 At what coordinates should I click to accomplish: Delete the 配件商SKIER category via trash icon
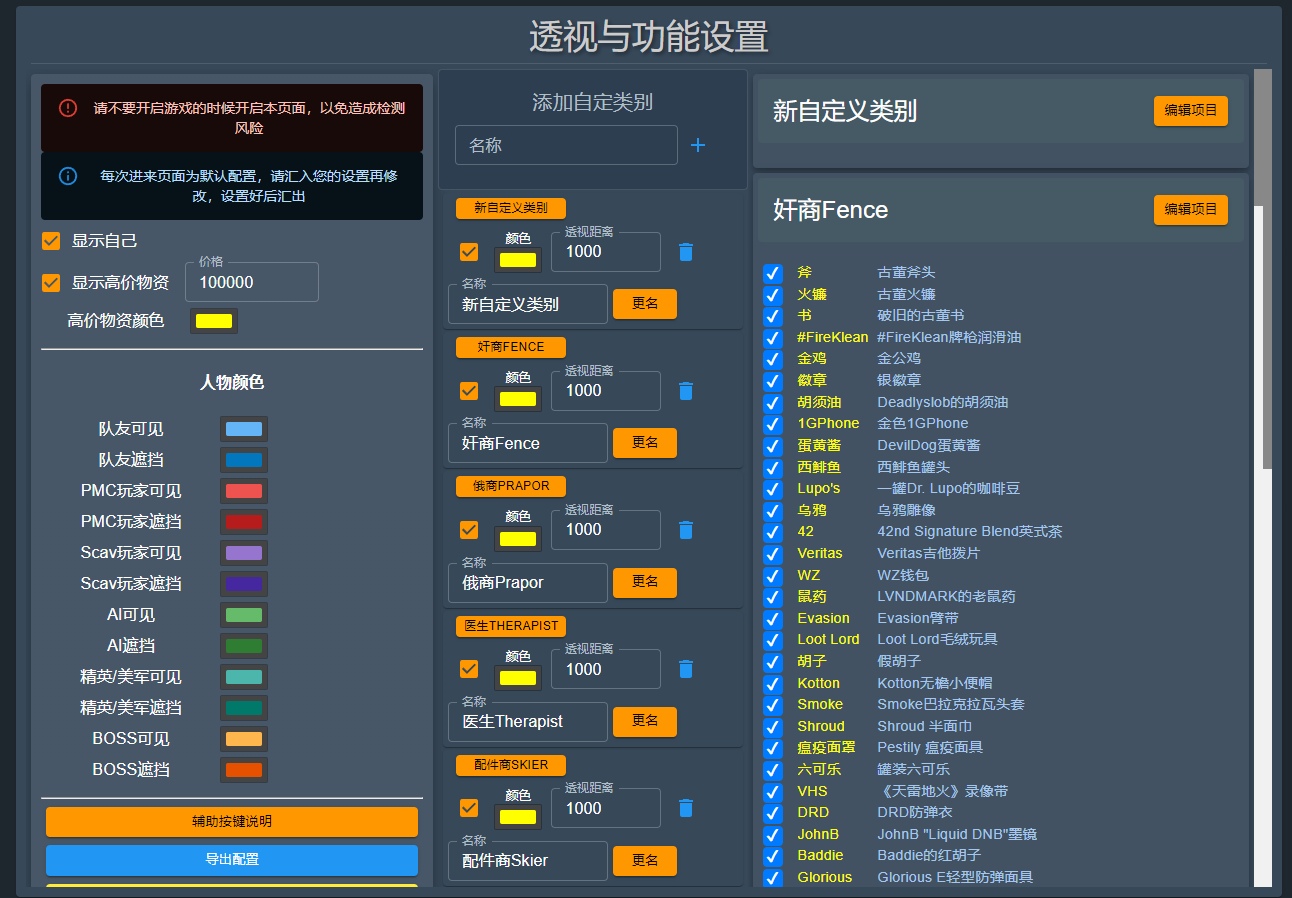[x=685, y=808]
